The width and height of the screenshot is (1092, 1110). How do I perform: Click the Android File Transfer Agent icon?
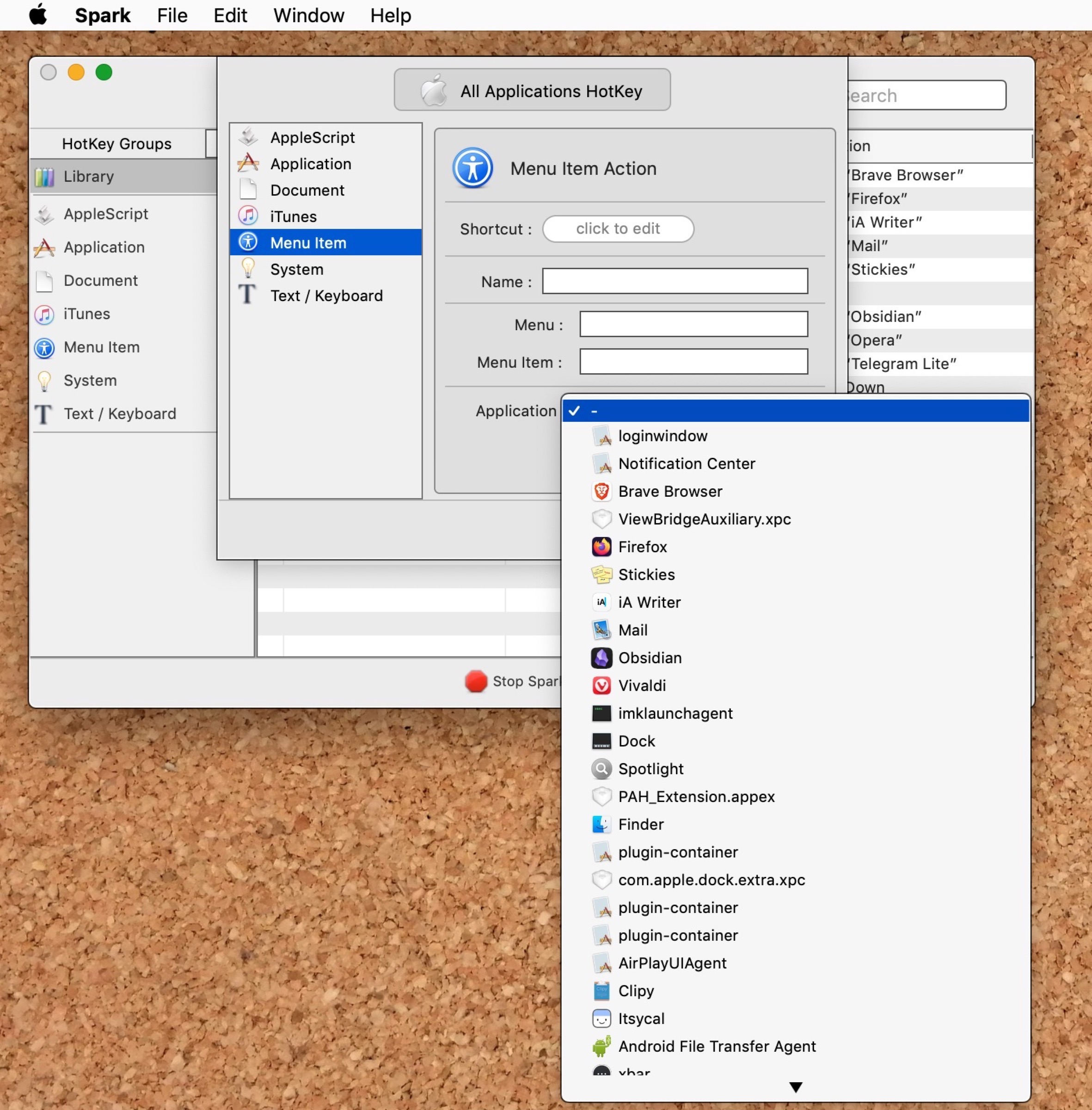601,1046
